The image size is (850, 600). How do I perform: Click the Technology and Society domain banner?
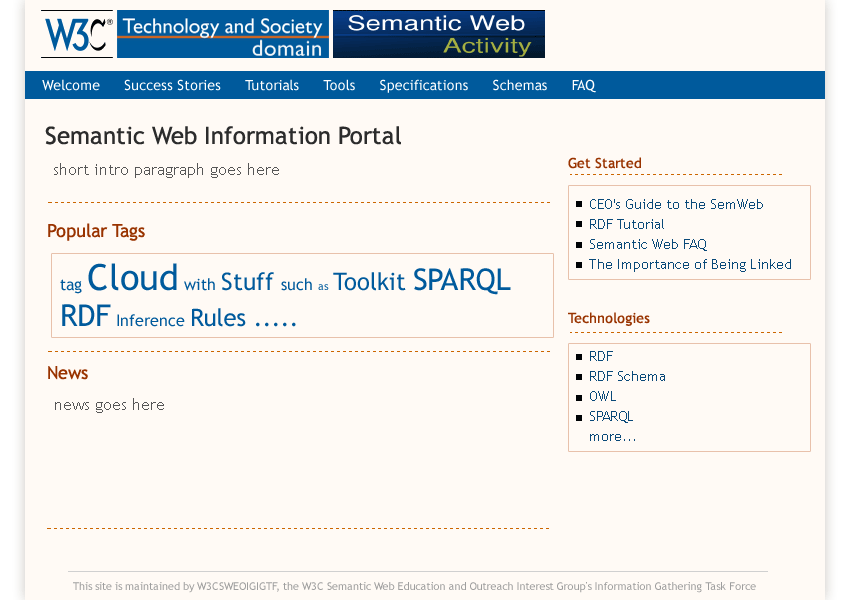click(223, 35)
